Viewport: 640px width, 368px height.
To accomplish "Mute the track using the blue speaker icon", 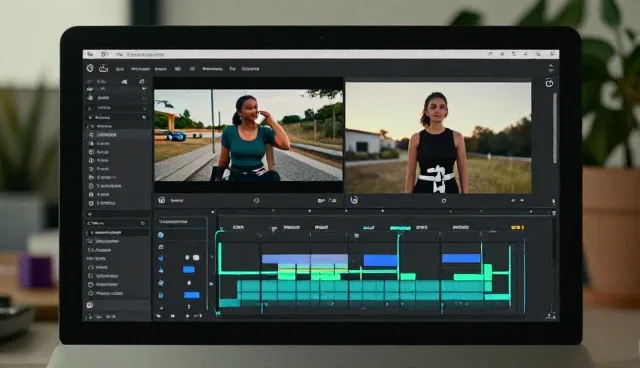I will click(x=161, y=258).
